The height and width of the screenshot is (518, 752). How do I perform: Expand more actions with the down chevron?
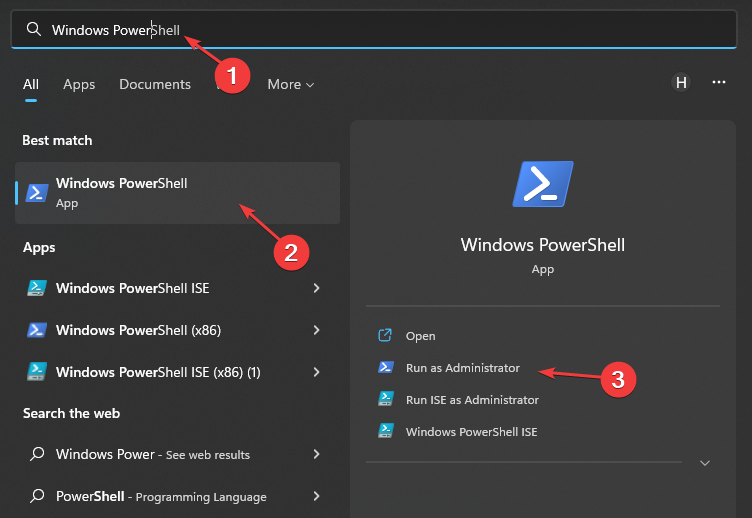tap(705, 463)
